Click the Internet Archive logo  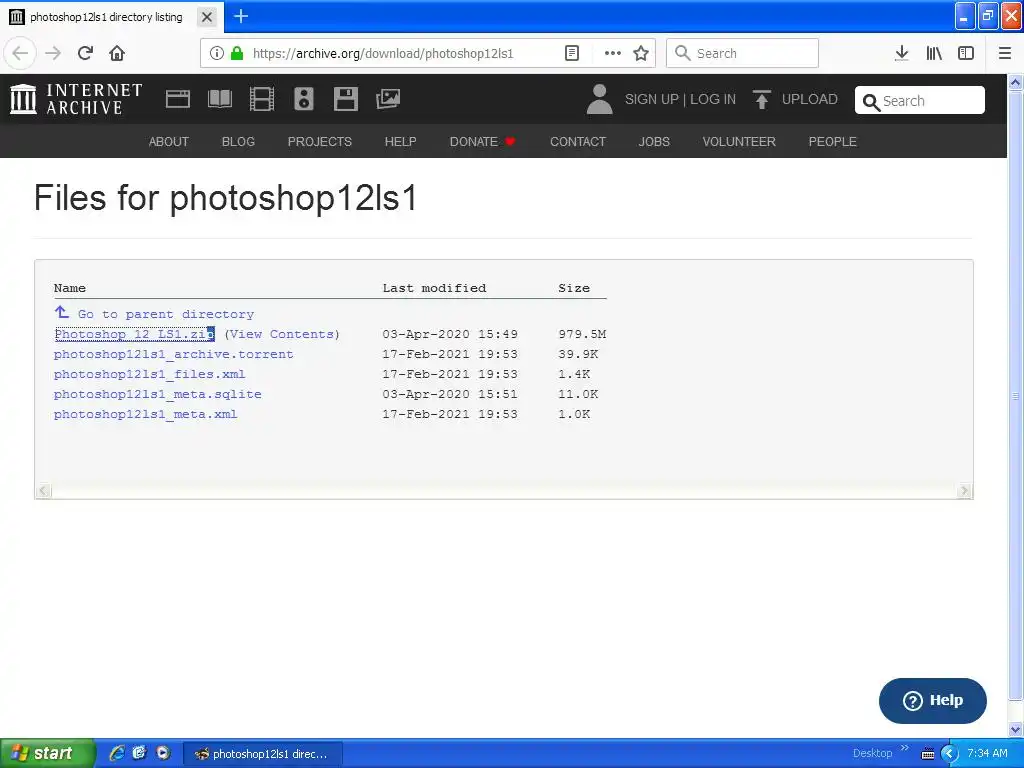coord(76,99)
